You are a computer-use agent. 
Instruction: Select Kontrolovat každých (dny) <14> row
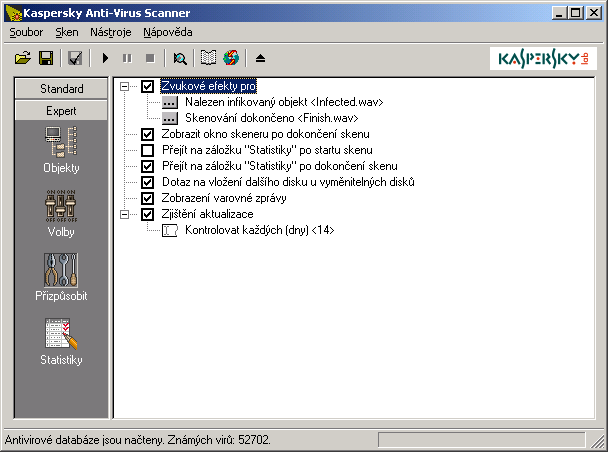click(x=259, y=230)
